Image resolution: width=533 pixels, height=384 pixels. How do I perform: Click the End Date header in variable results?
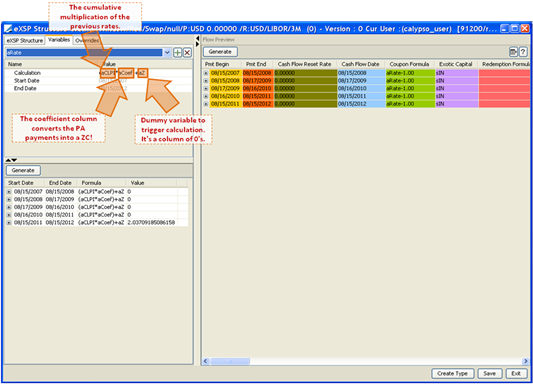click(60, 183)
